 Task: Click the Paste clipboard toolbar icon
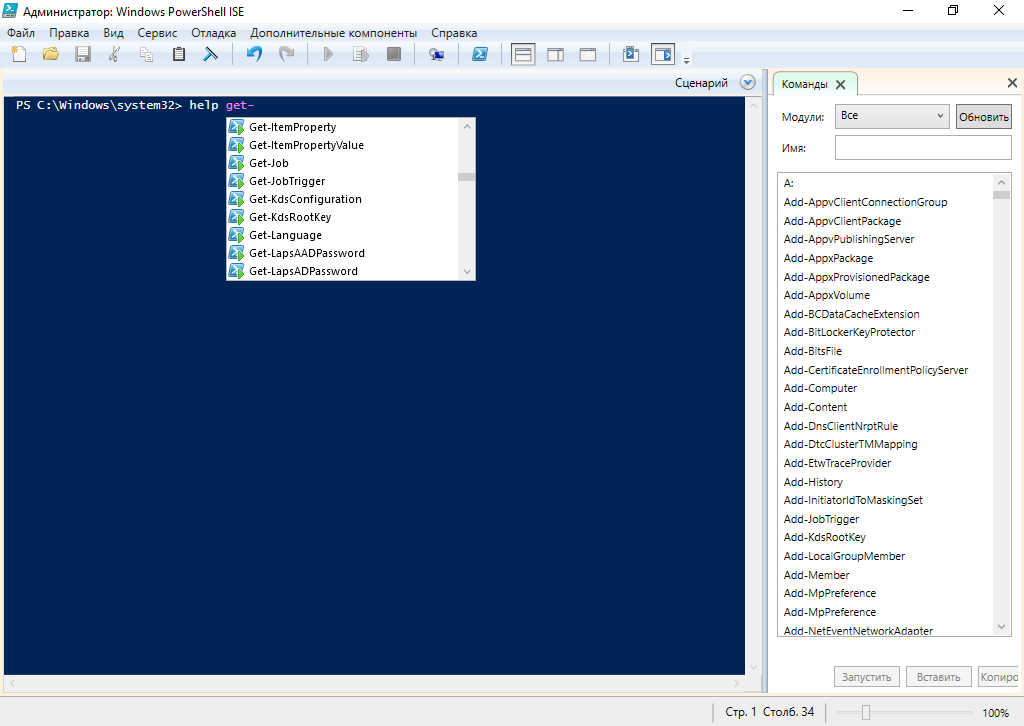pos(179,54)
